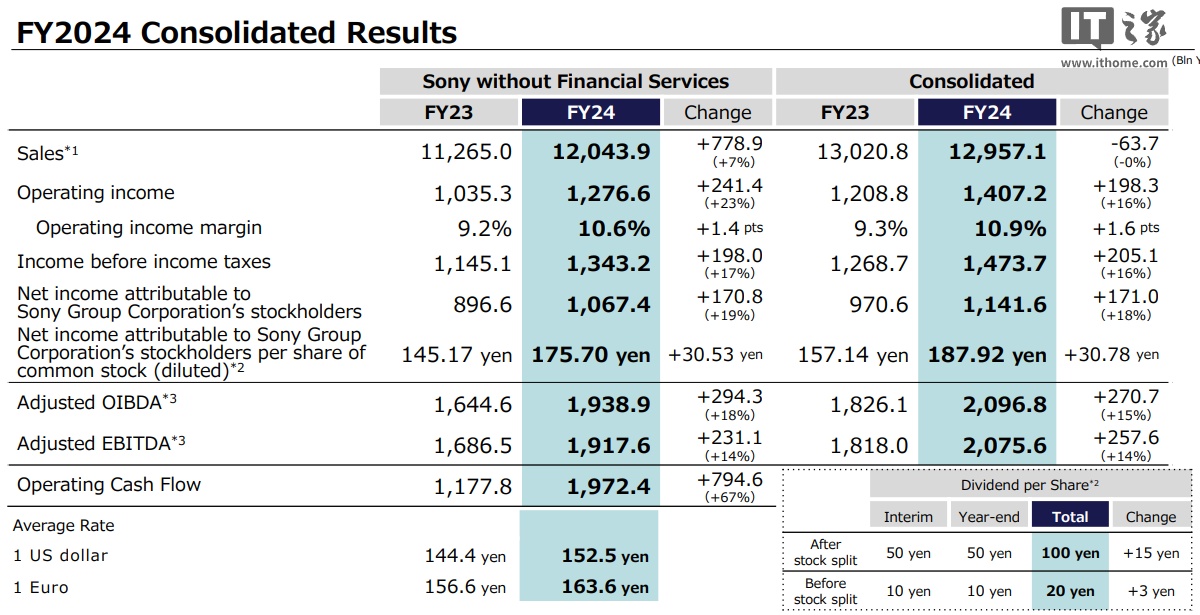Click the Operating income row label
Viewport: 1200px width, 615px height.
96,193
